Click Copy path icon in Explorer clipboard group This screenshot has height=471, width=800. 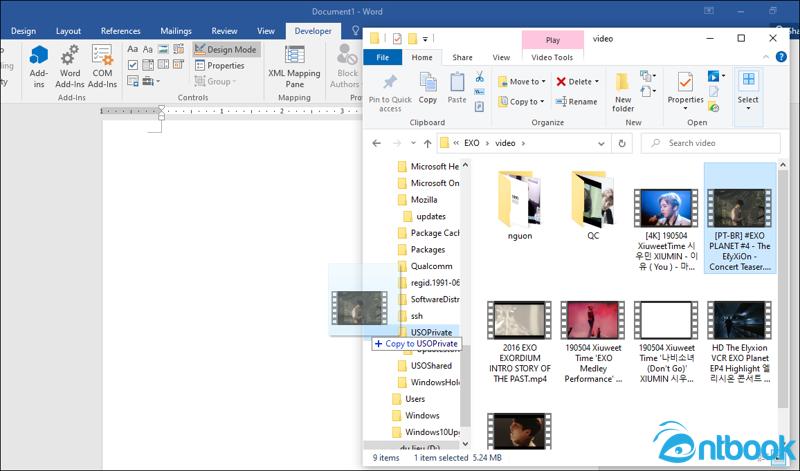pyautogui.click(x=480, y=92)
